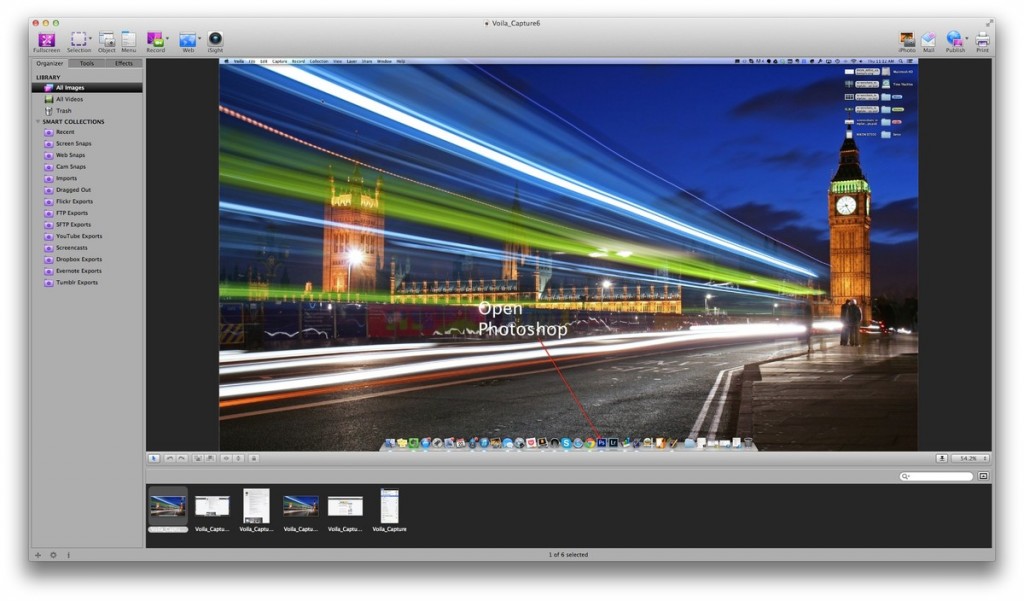The height and width of the screenshot is (601, 1024).
Task: Open the Trash in Library
Action: pyautogui.click(x=63, y=111)
